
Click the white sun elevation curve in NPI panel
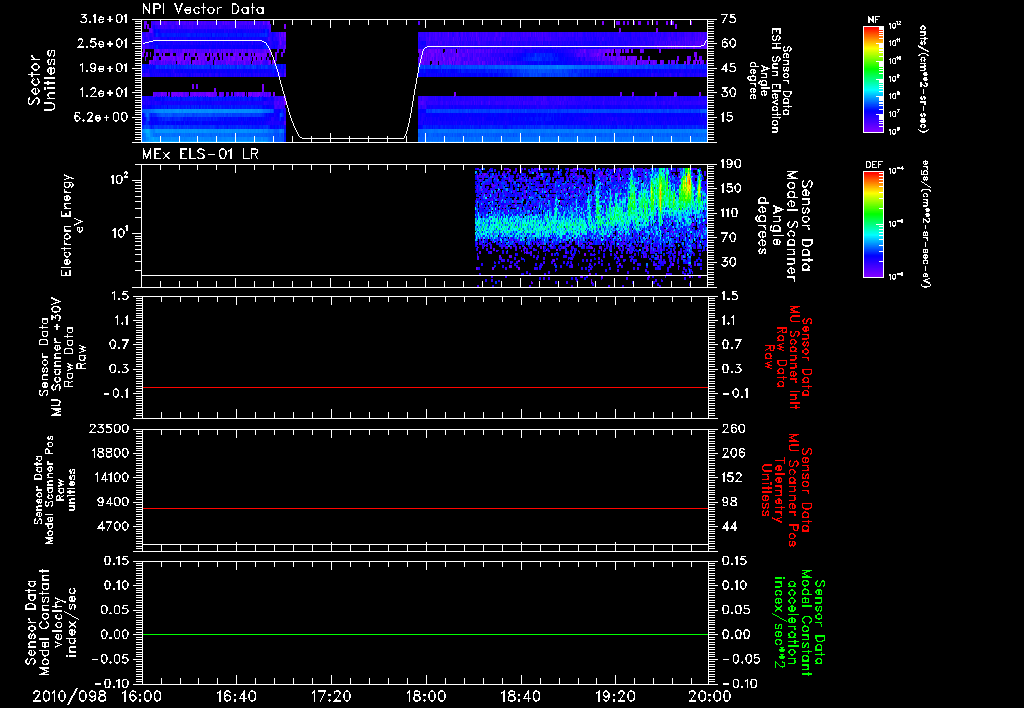(x=425, y=89)
